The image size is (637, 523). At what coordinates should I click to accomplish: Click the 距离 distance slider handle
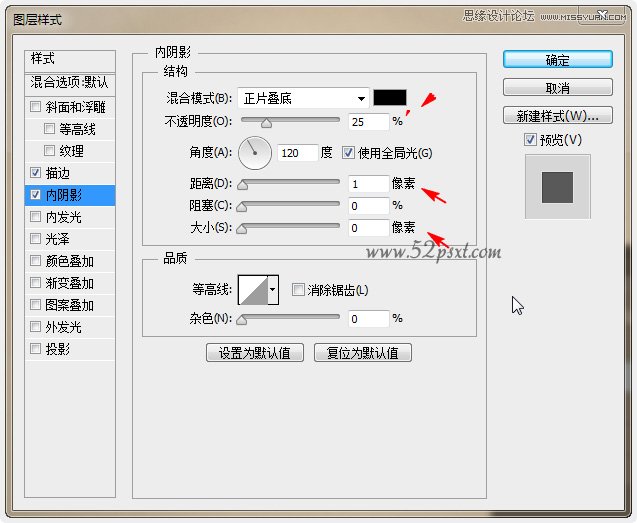click(243, 185)
